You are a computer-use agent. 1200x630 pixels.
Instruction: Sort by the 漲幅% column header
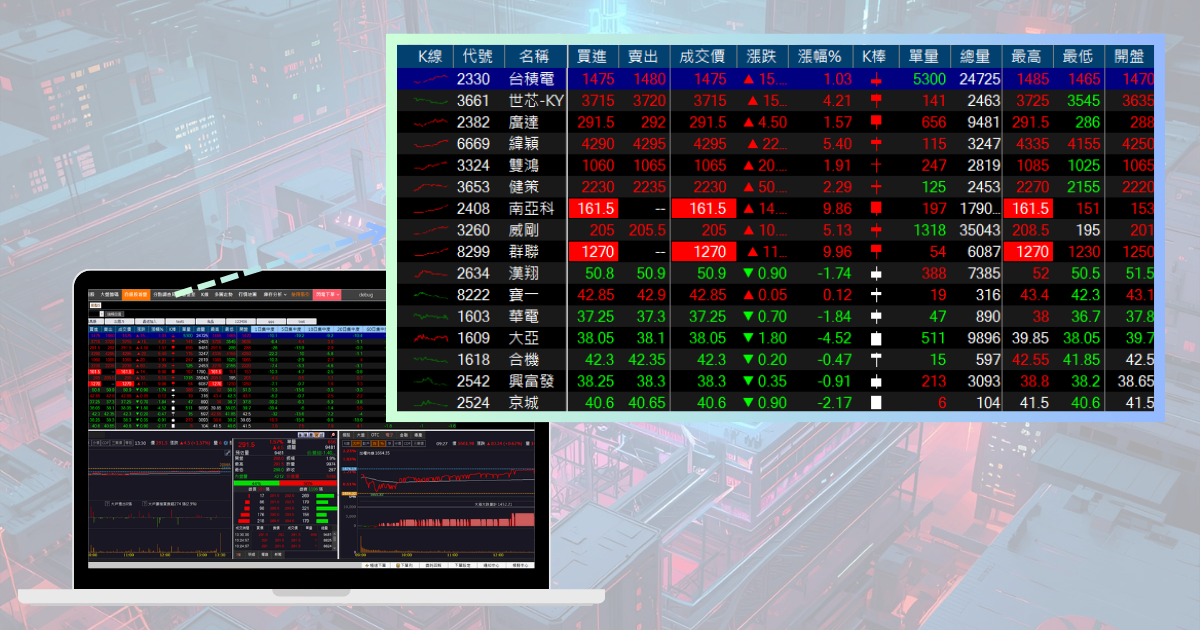(819, 56)
